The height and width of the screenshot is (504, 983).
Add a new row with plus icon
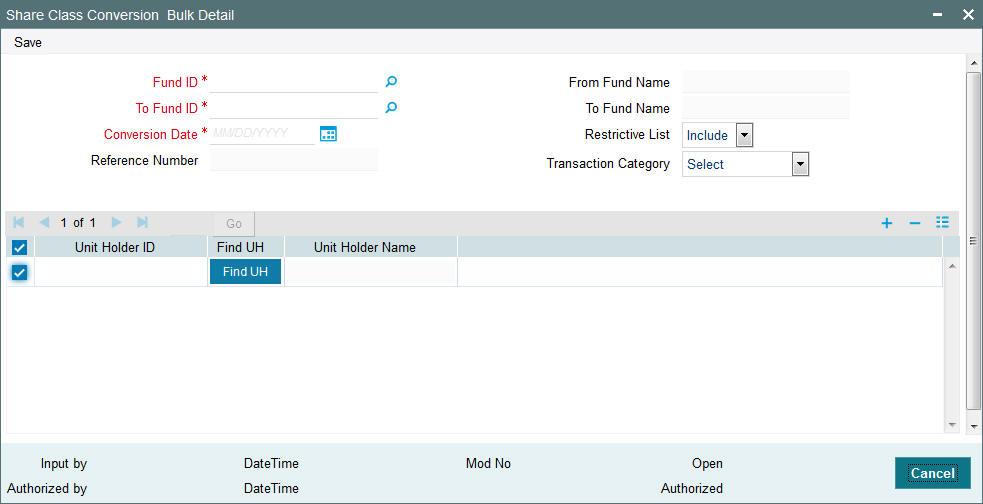[886, 223]
